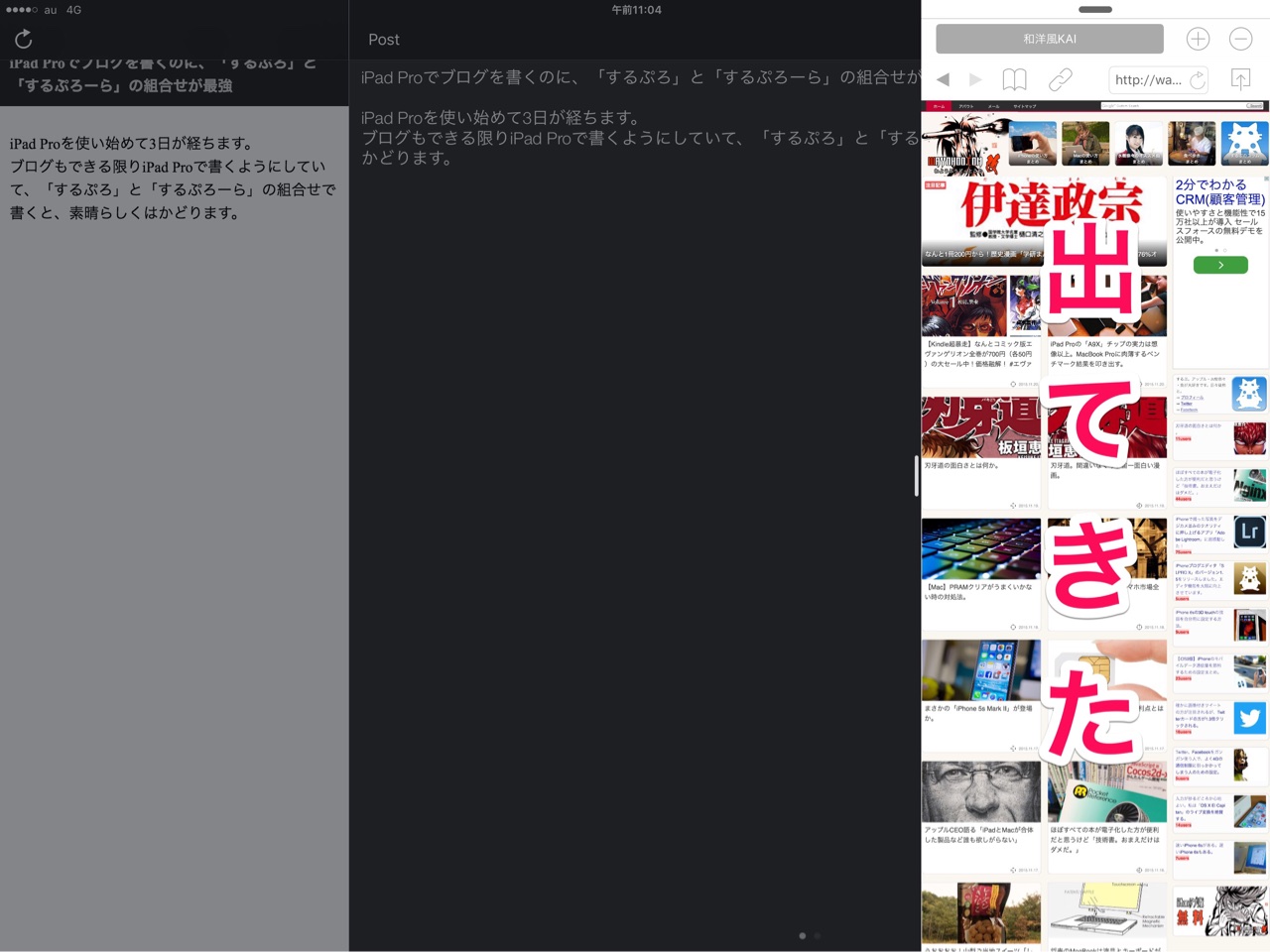Tap the chain link icon
The width and height of the screenshot is (1270, 952).
1061,79
